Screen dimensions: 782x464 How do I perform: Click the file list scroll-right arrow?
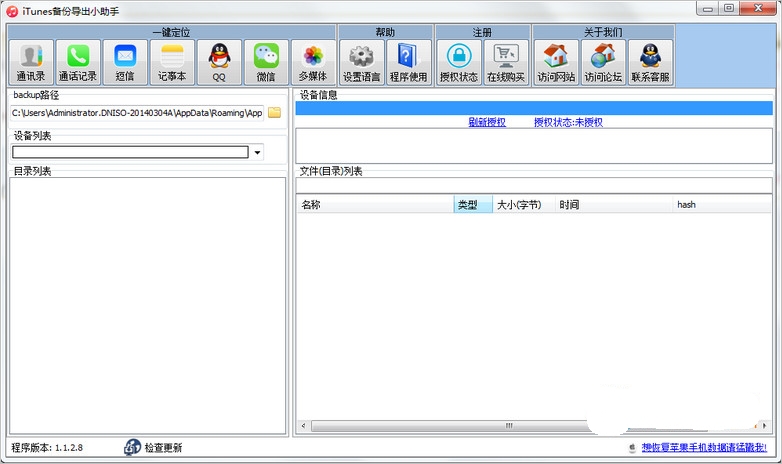(764, 426)
